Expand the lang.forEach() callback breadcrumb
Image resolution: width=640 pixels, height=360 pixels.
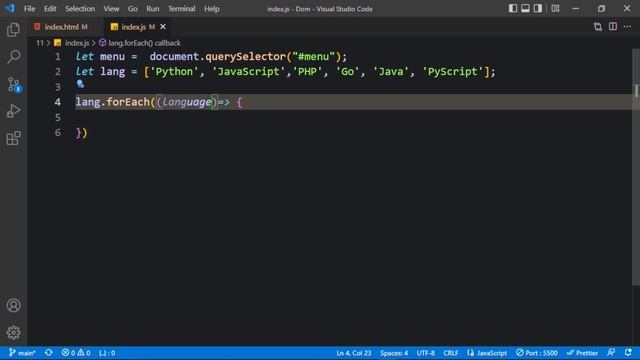tap(144, 43)
